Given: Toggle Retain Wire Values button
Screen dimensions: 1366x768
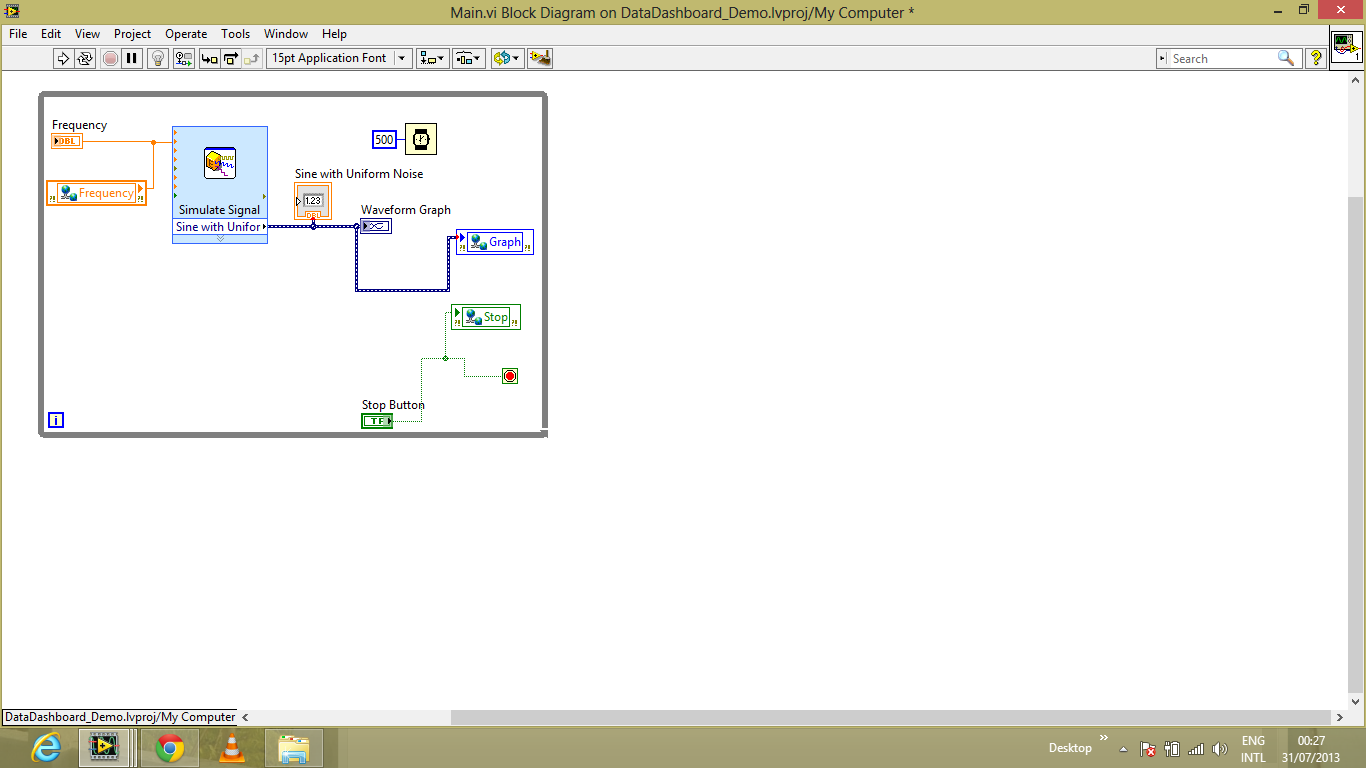Looking at the screenshot, I should 184,58.
